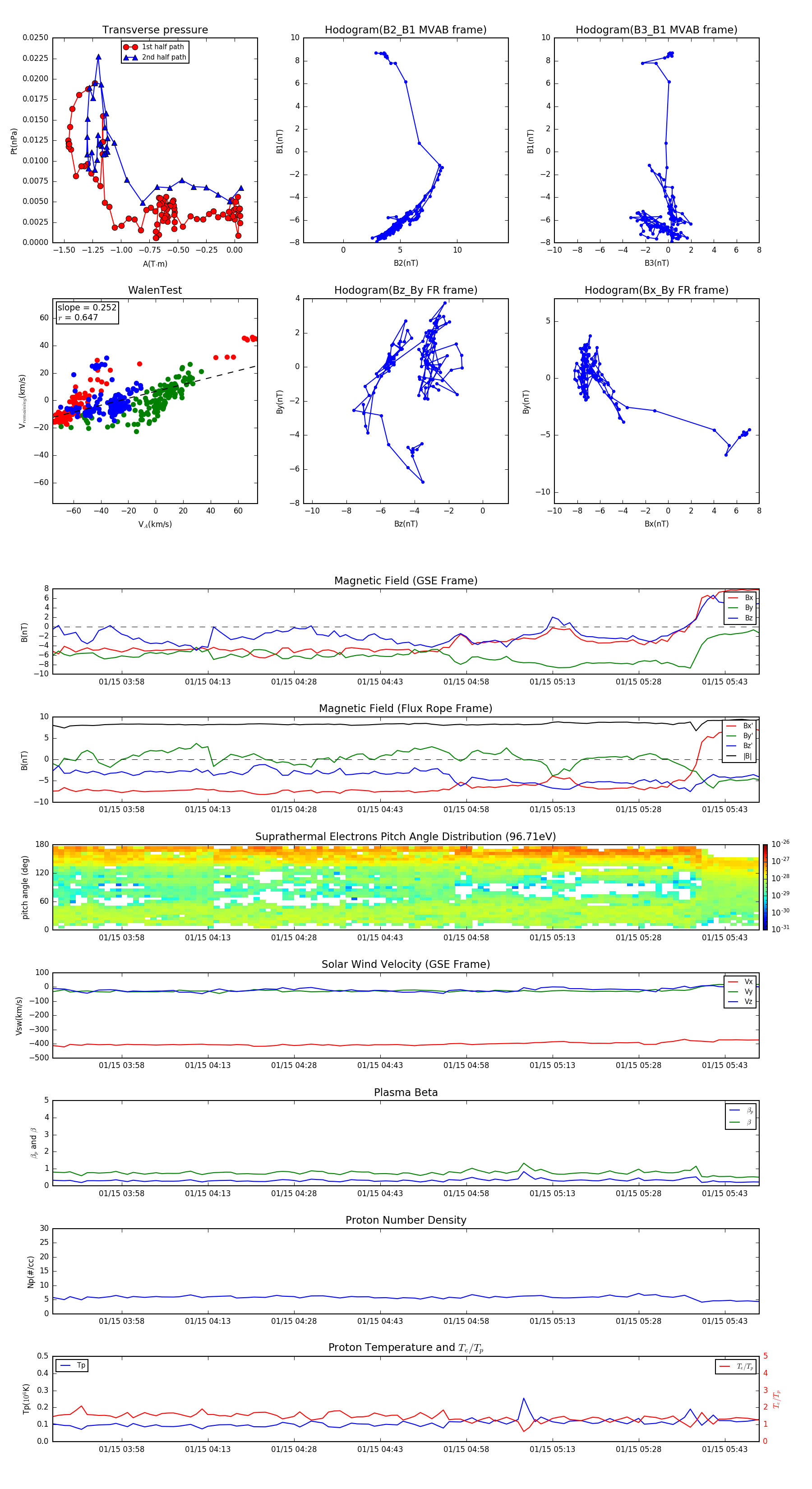
Task: Click the 'Magnetic Field (Flux Rope Frame)' title
Action: pyautogui.click(x=406, y=709)
